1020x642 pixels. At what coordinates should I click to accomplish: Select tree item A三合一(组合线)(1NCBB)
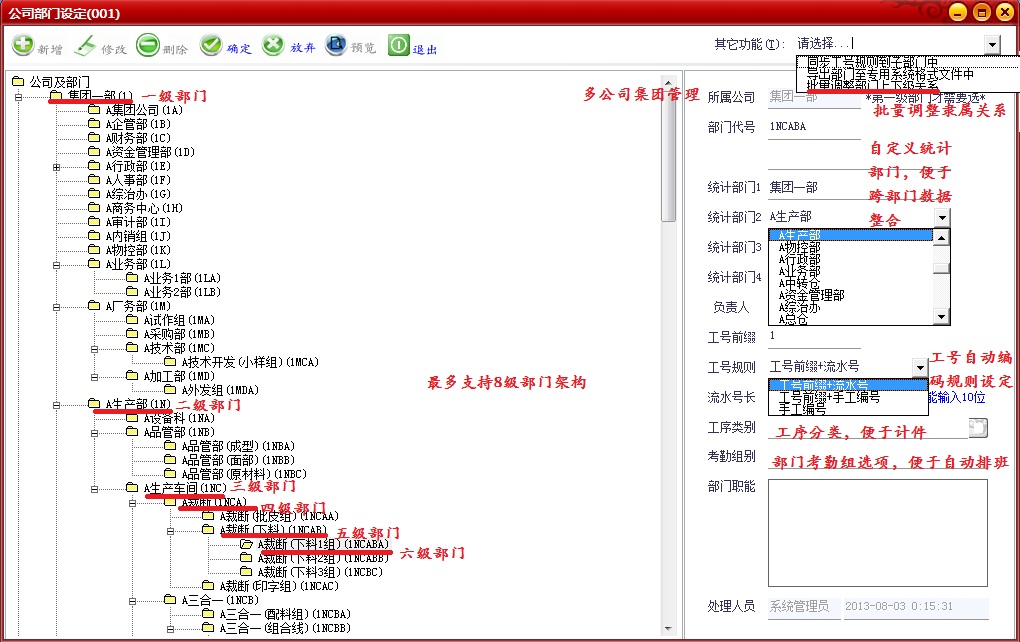(285, 628)
